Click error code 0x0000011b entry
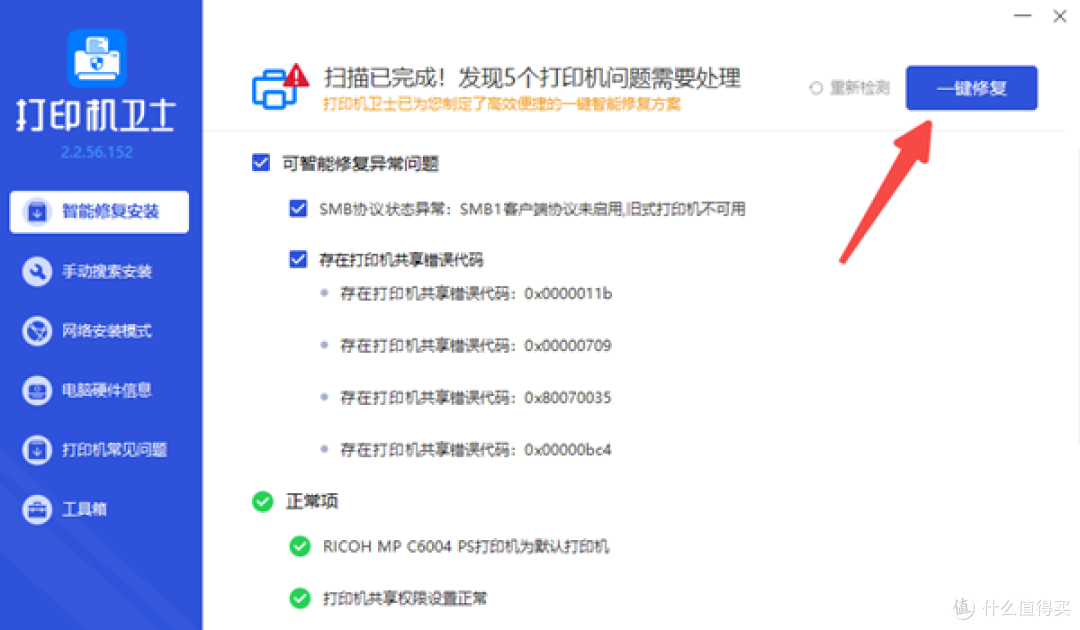This screenshot has width=1080, height=630. point(476,294)
